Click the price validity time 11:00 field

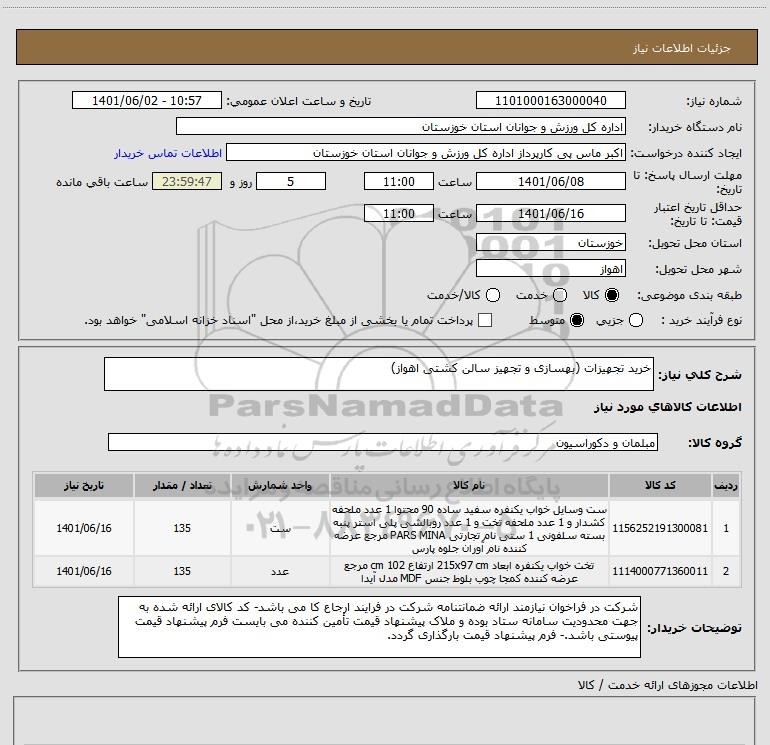click(x=399, y=213)
